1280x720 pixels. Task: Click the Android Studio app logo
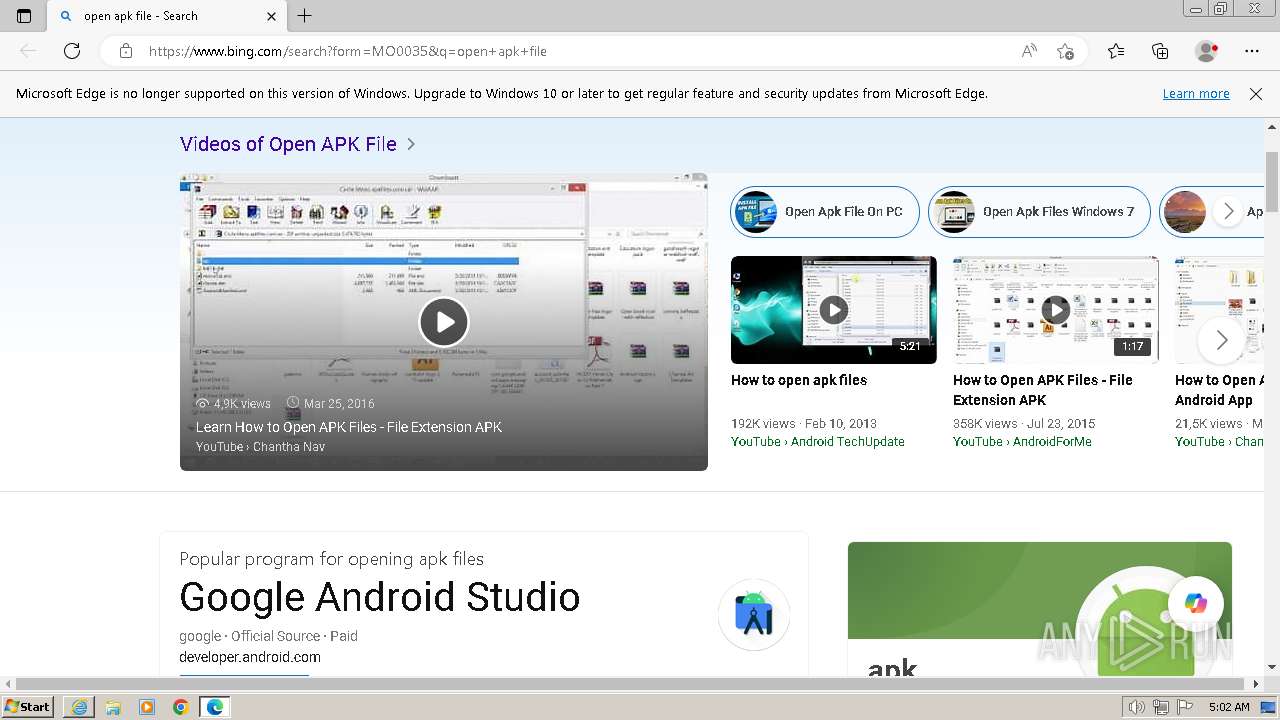pos(754,615)
